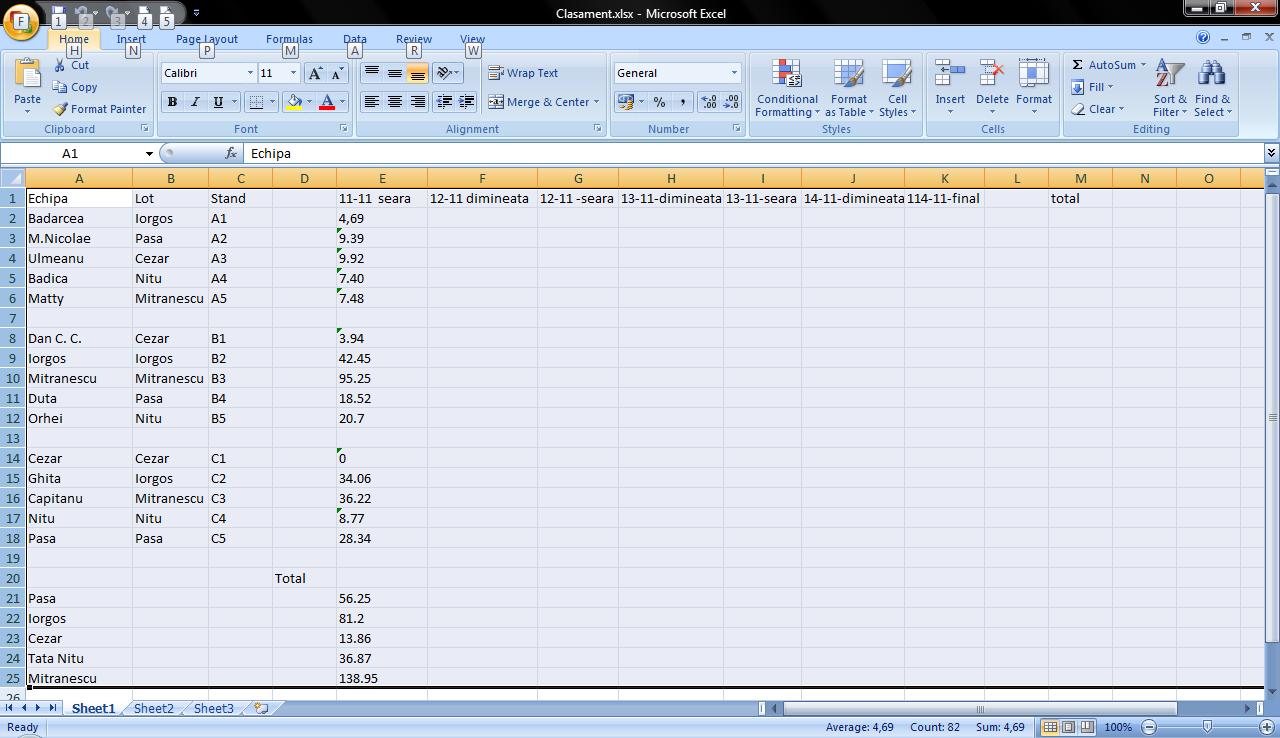Viewport: 1280px width, 738px height.
Task: Open the Sheet2 worksheet tab
Action: (153, 708)
